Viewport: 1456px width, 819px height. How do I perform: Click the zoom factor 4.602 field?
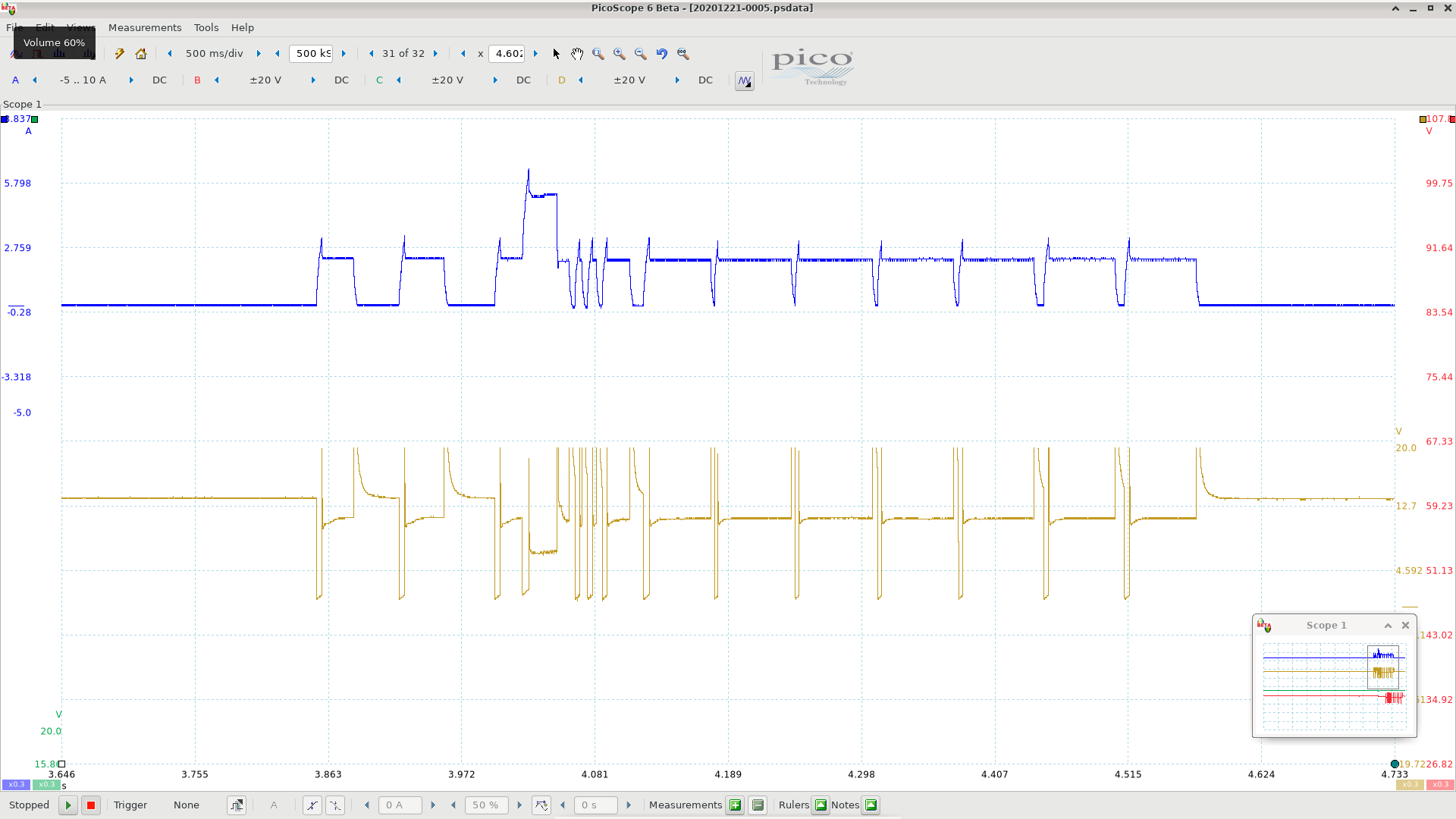pos(508,54)
